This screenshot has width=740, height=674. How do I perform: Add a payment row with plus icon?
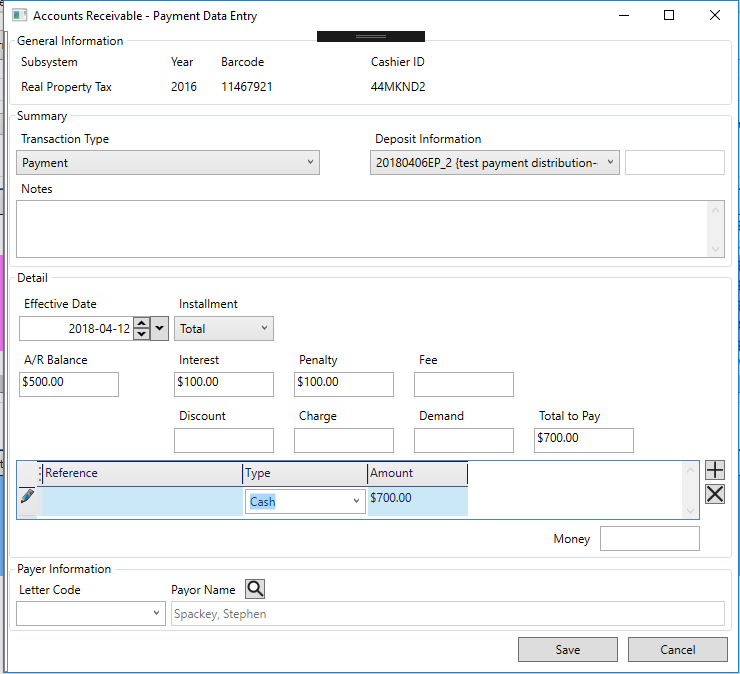click(x=714, y=470)
